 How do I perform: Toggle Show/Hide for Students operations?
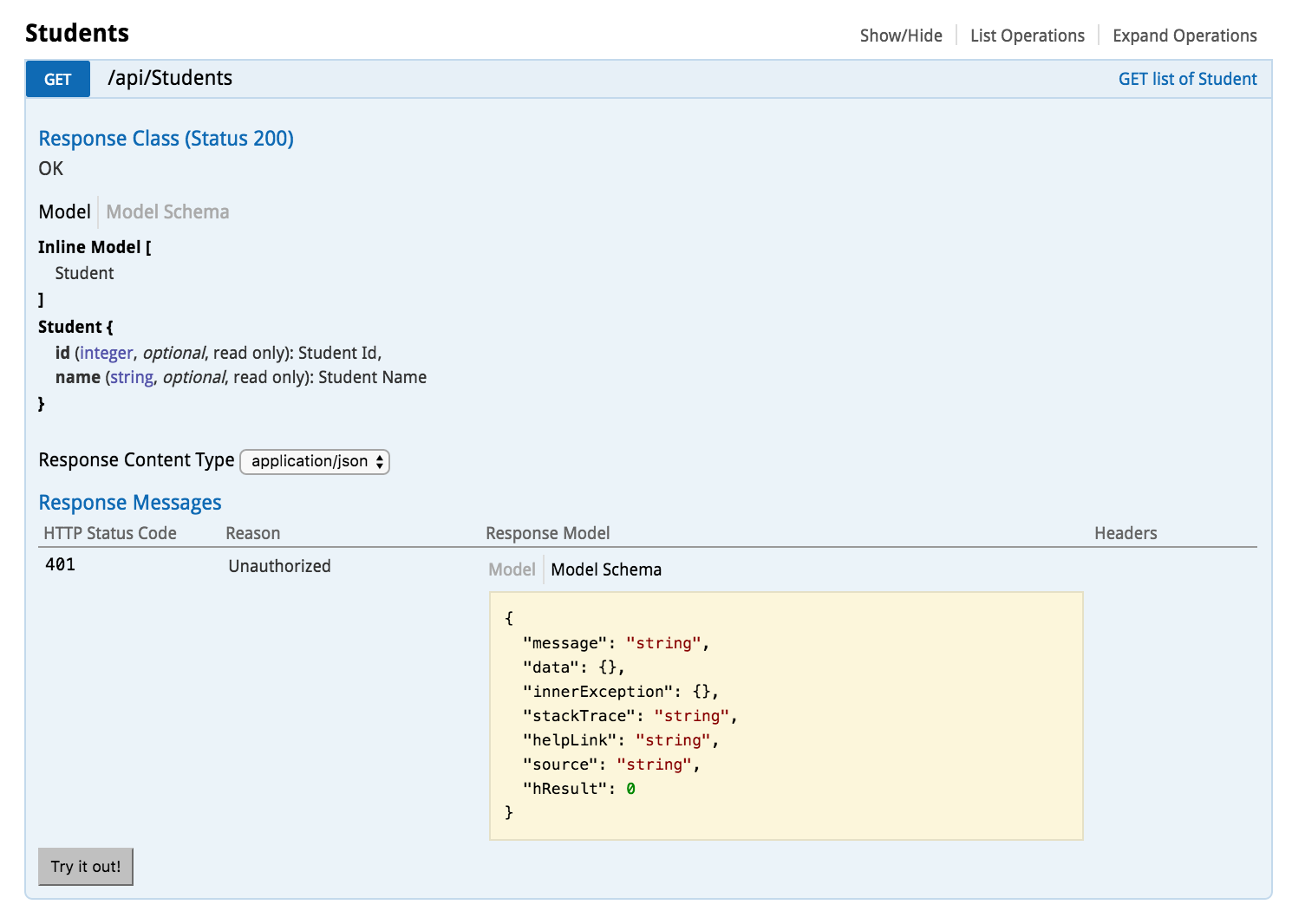(900, 36)
